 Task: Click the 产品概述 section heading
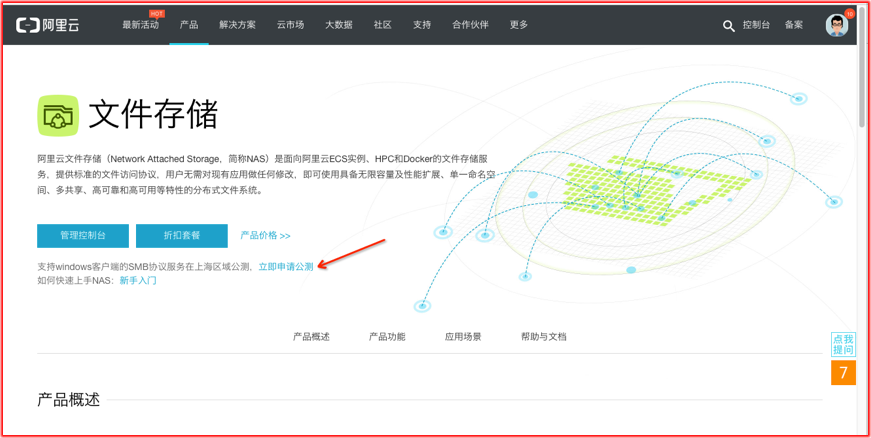coord(68,399)
